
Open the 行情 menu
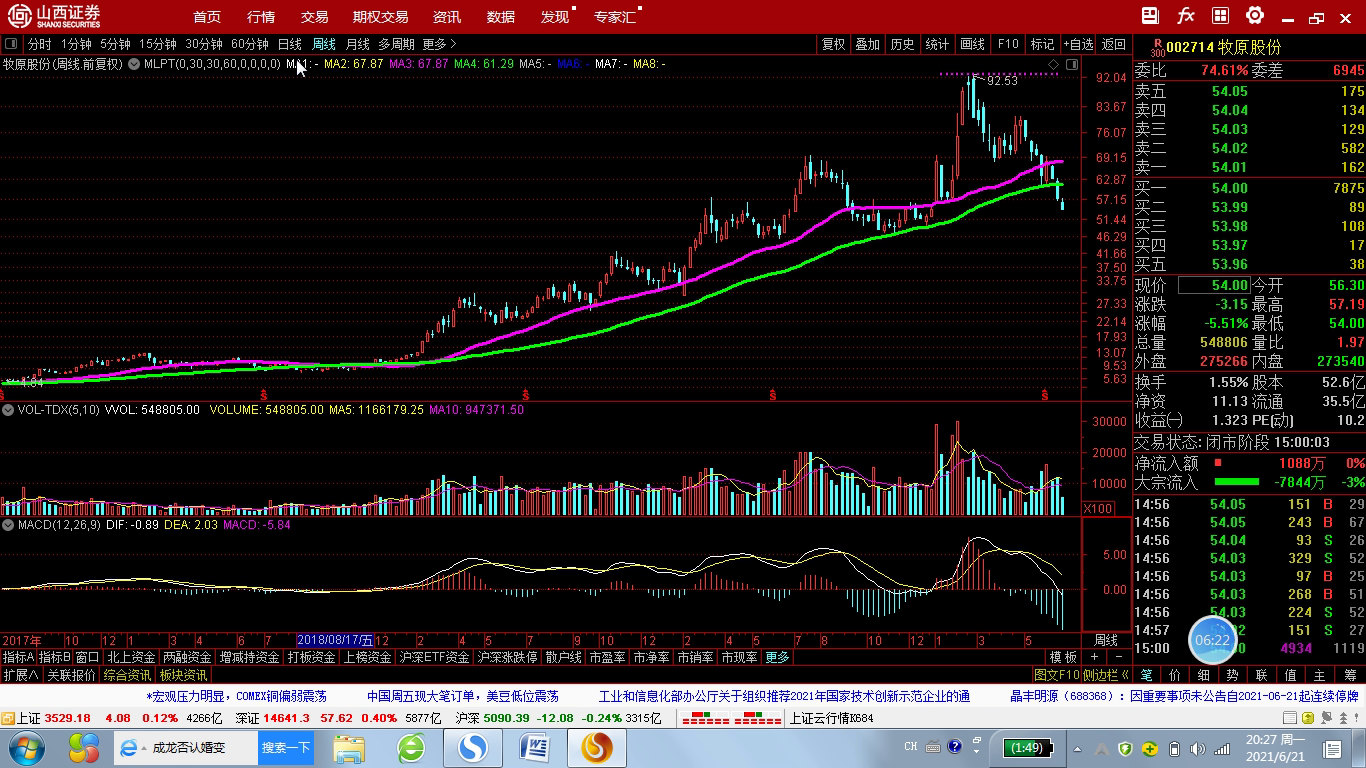pyautogui.click(x=261, y=17)
